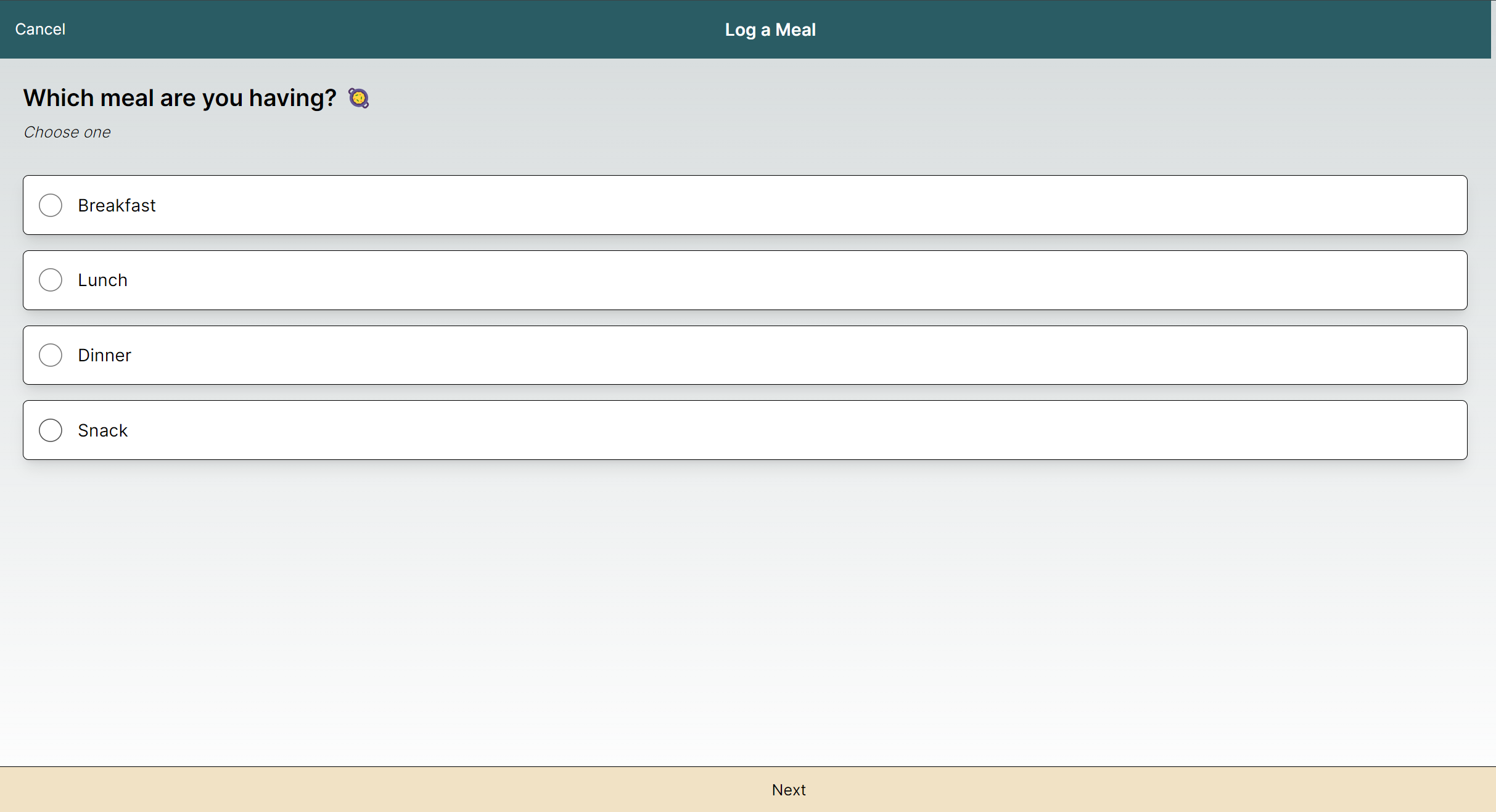Click the 'Which meal are you having?' heading
1496x812 pixels.
179,98
